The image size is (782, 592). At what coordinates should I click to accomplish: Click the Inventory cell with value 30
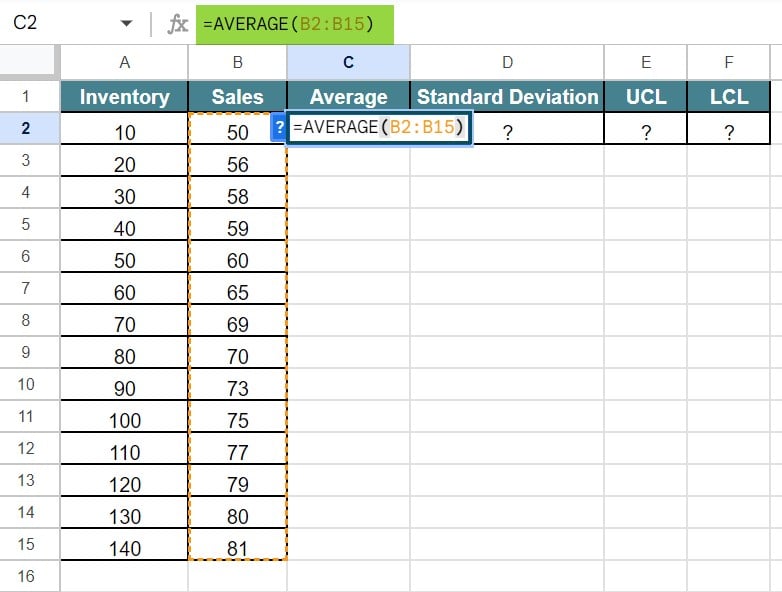124,193
